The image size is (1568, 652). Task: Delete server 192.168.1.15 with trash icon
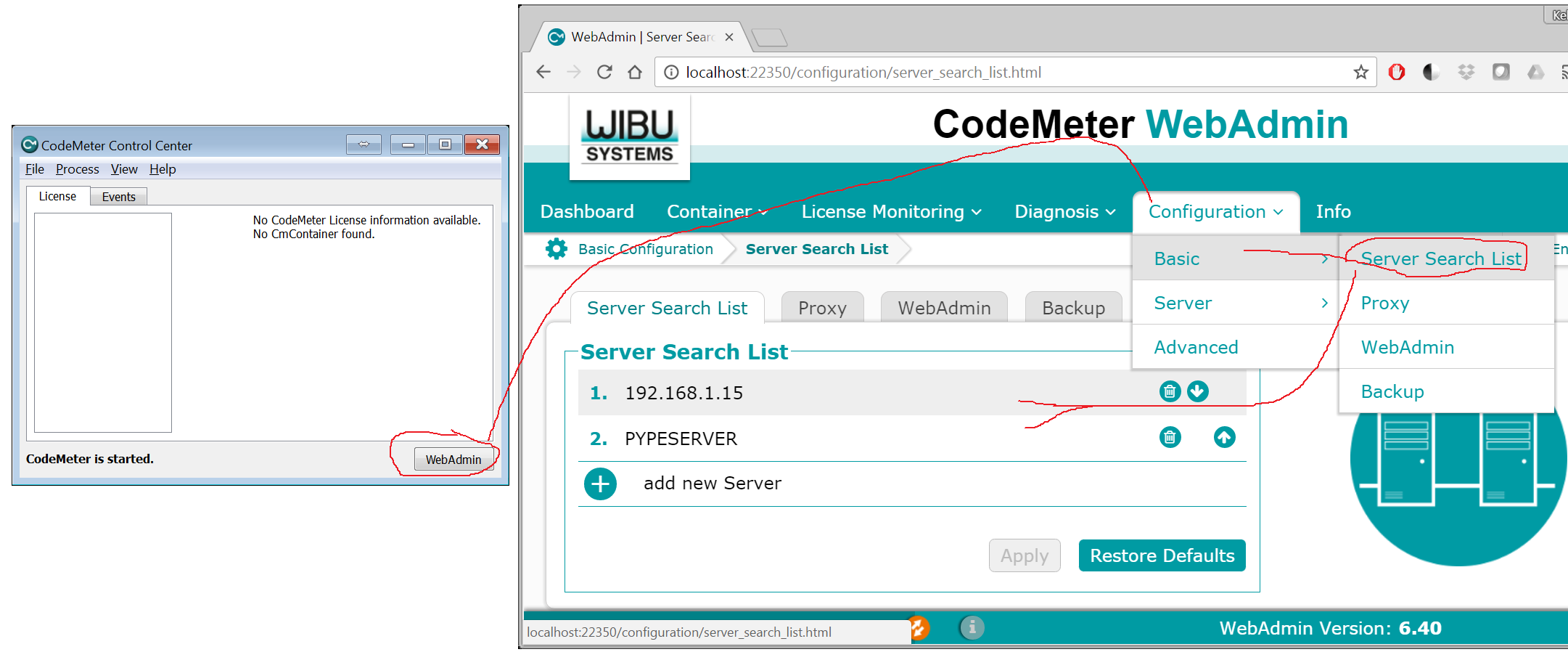1170,392
